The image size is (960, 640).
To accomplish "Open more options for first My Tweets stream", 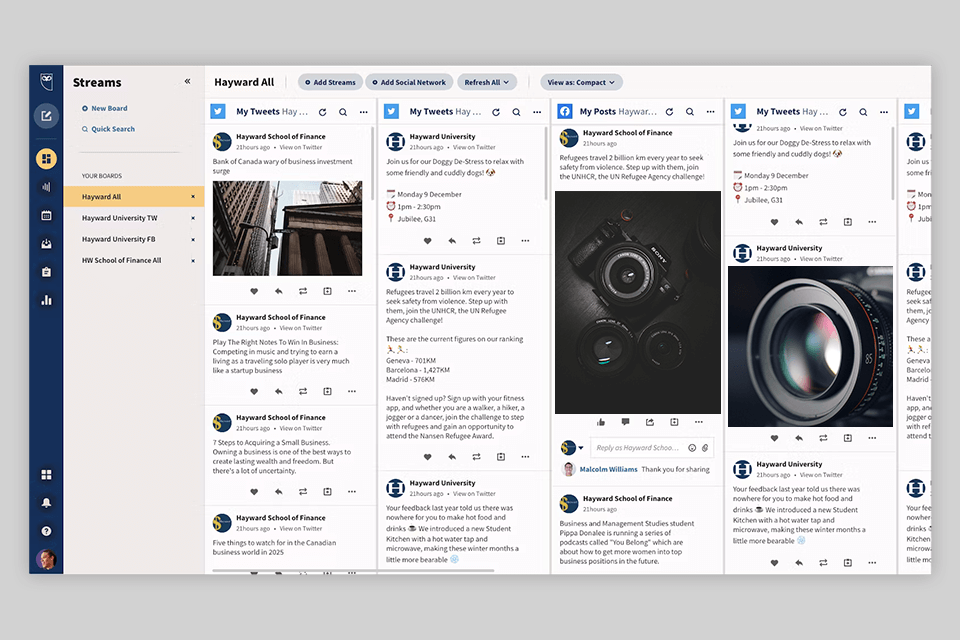I will (364, 112).
